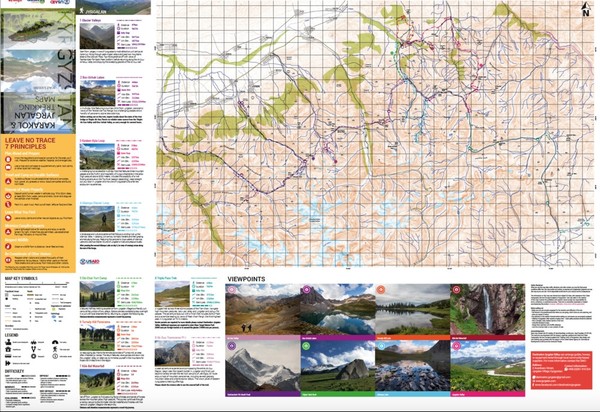600x412 pixels.
Task: Click the north arrow compass on the map
Action: [x=585, y=11]
